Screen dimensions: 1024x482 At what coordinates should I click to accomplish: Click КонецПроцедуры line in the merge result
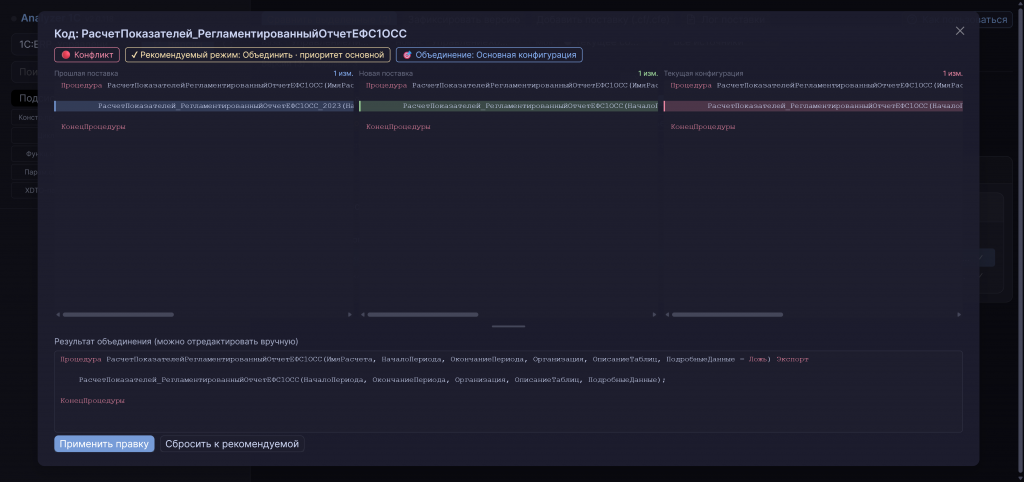coord(92,400)
